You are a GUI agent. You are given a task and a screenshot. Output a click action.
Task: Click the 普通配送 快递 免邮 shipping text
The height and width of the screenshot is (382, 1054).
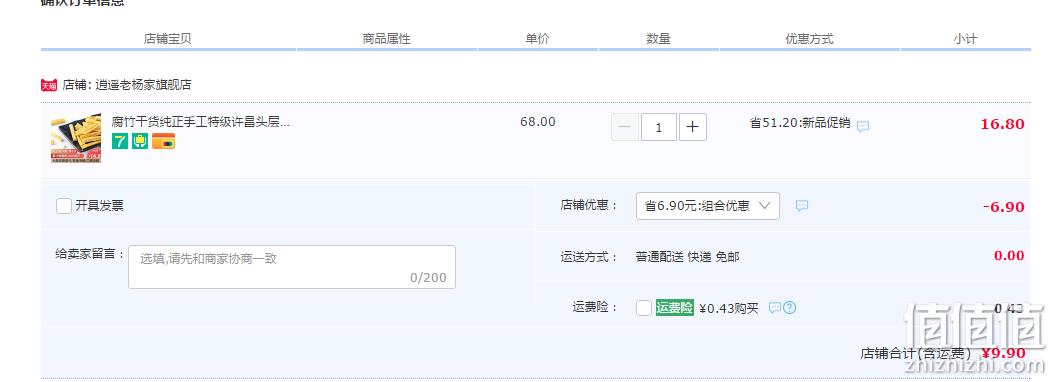point(688,257)
